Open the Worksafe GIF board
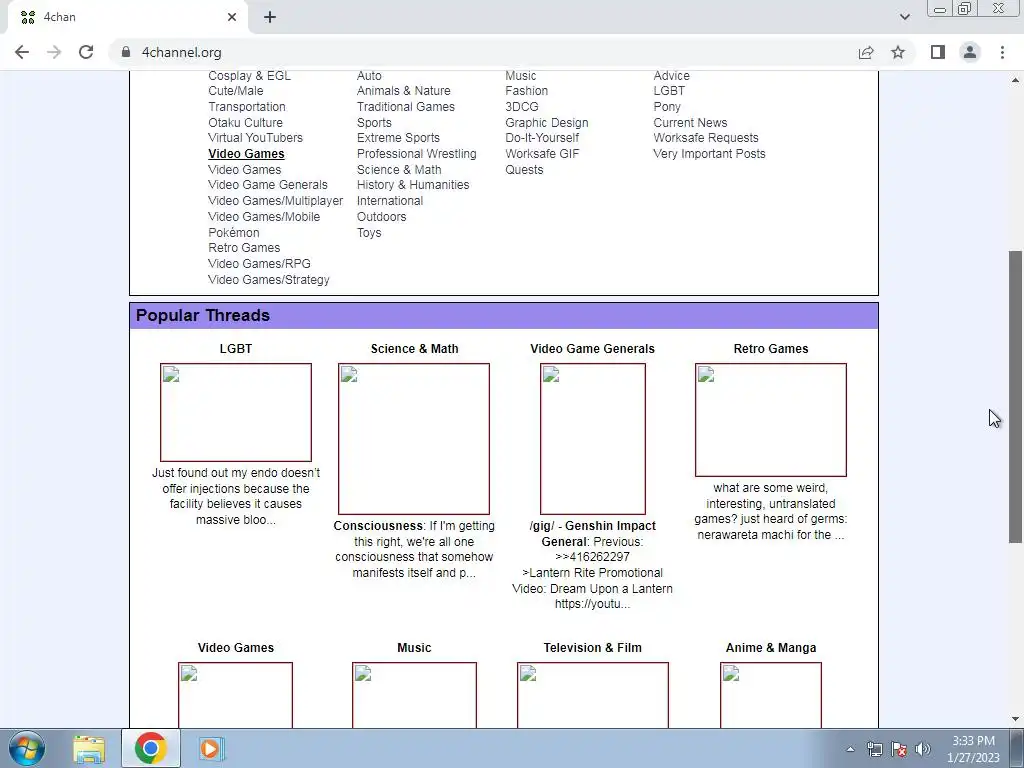 point(542,153)
